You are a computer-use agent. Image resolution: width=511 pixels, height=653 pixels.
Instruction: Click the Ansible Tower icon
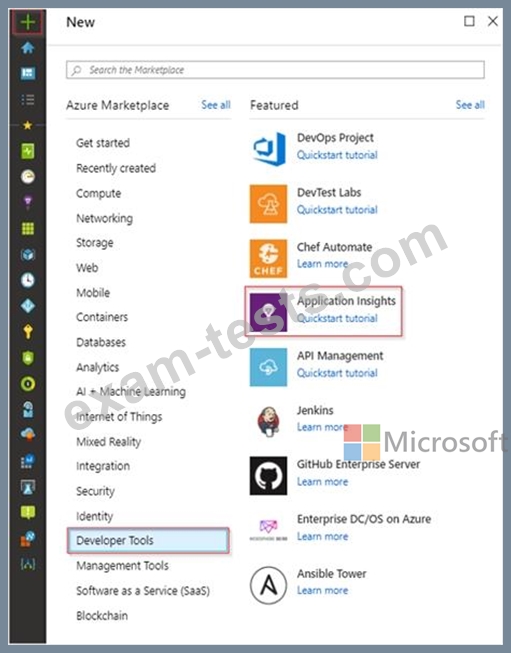pos(269,585)
